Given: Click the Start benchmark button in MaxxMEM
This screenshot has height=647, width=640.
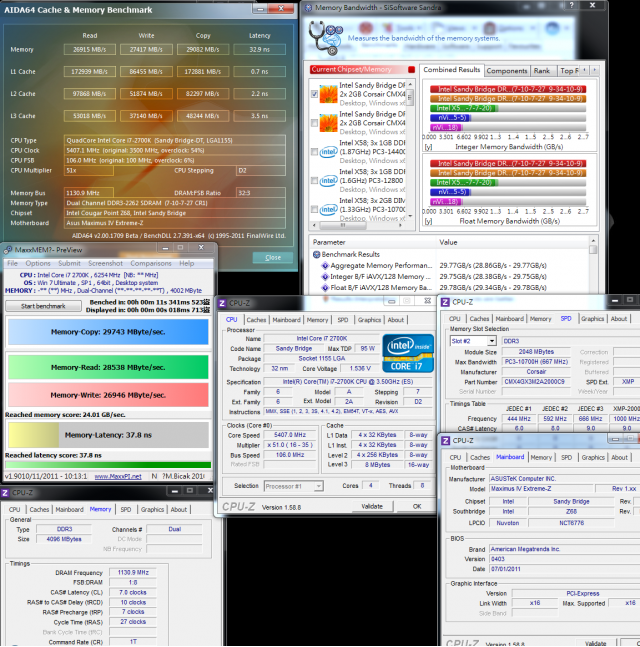Looking at the screenshot, I should pos(43,306).
